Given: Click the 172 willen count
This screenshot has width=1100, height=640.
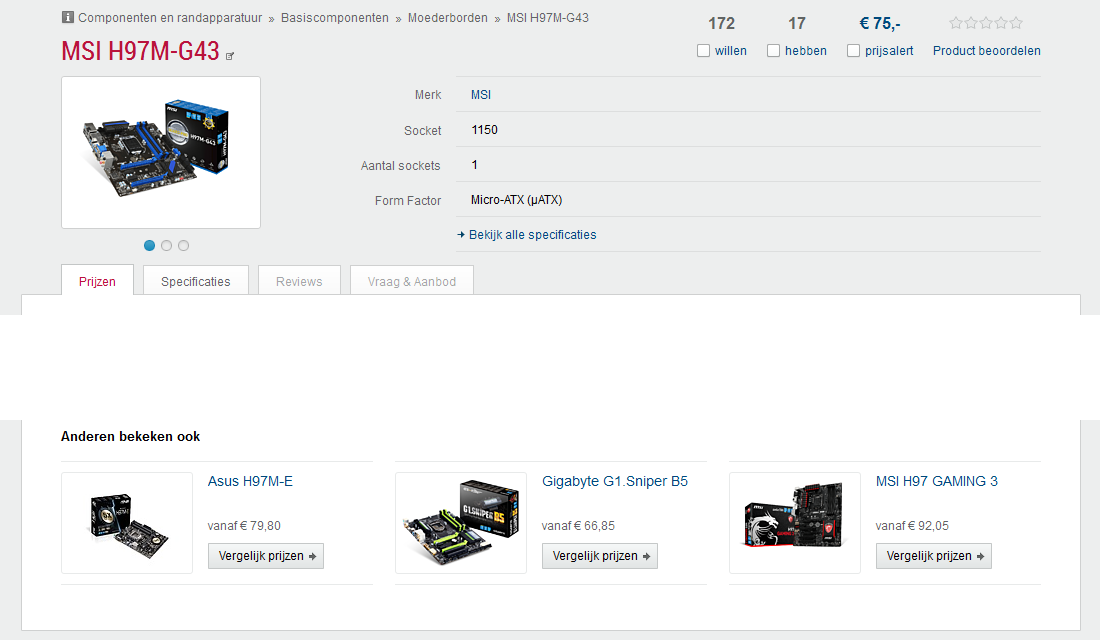Looking at the screenshot, I should click(721, 24).
